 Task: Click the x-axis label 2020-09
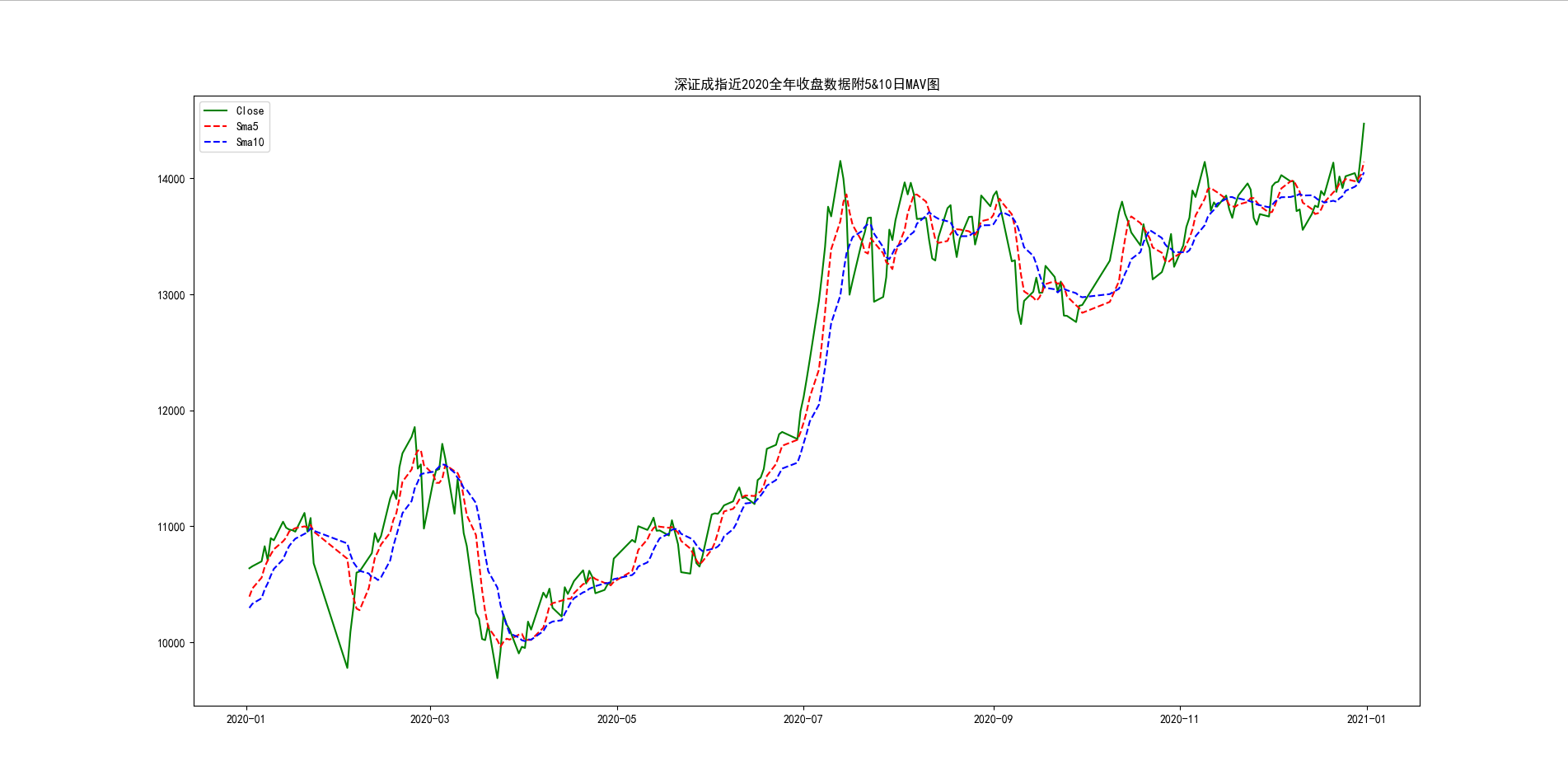pos(994,719)
